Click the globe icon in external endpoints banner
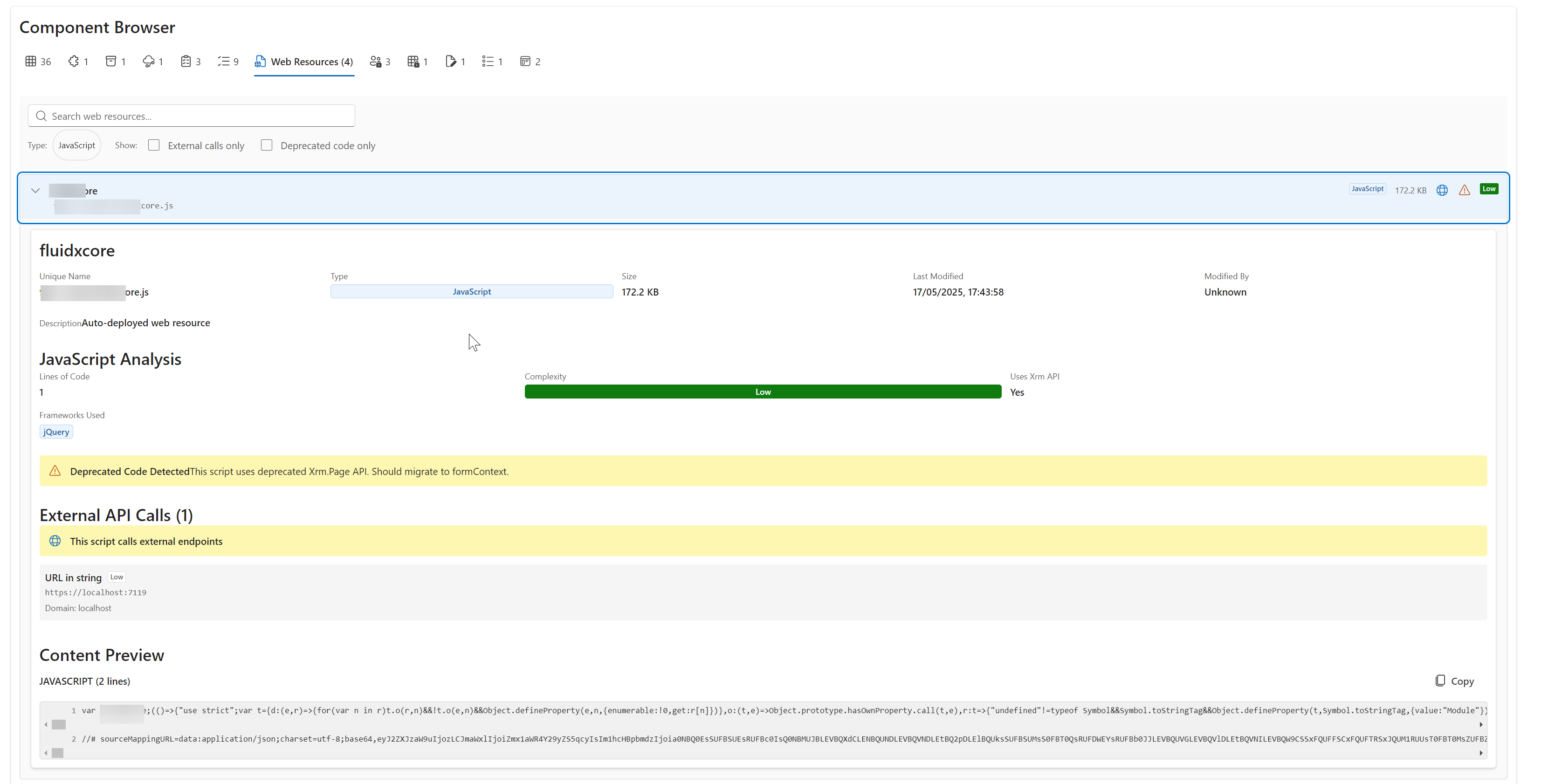 click(x=55, y=541)
